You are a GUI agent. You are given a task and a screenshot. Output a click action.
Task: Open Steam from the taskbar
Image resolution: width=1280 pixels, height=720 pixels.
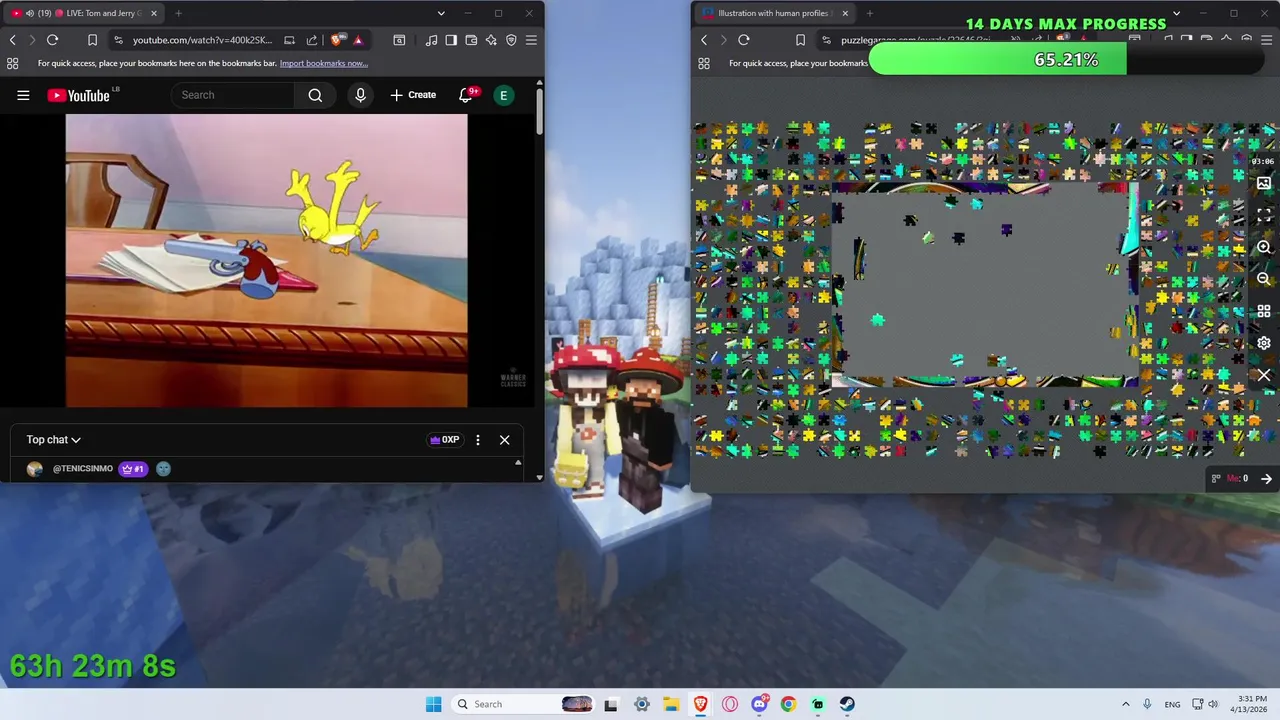pyautogui.click(x=847, y=704)
